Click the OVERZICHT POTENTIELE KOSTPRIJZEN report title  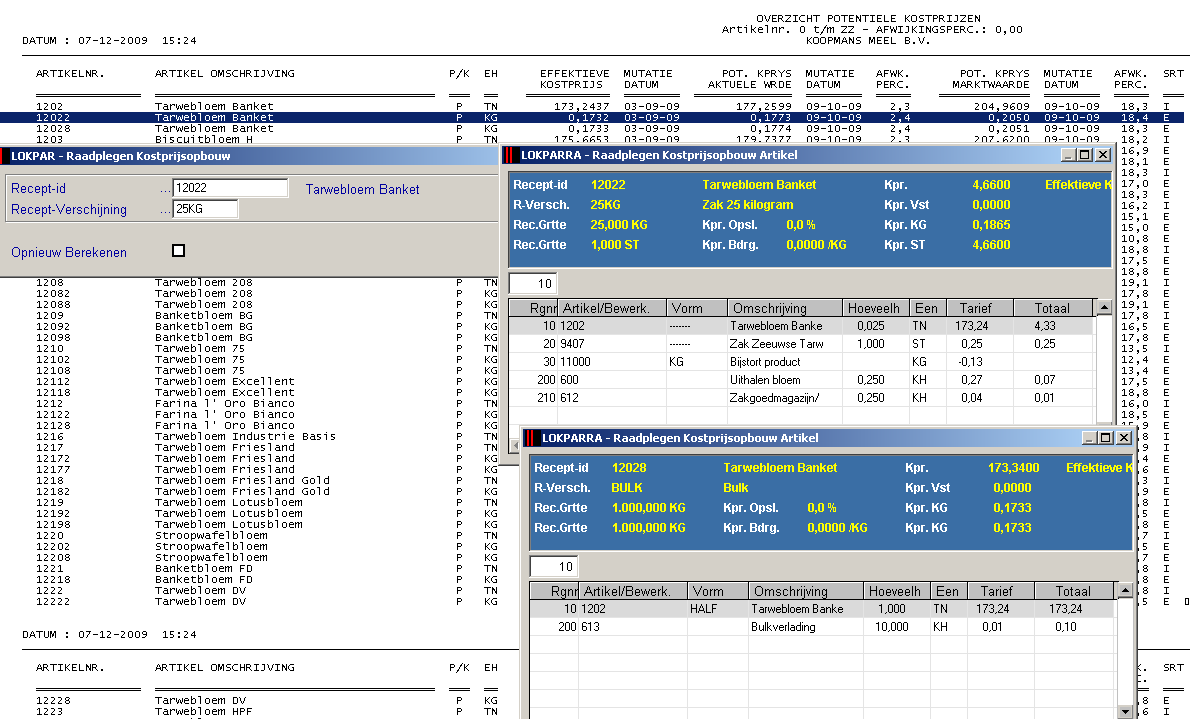(x=868, y=18)
